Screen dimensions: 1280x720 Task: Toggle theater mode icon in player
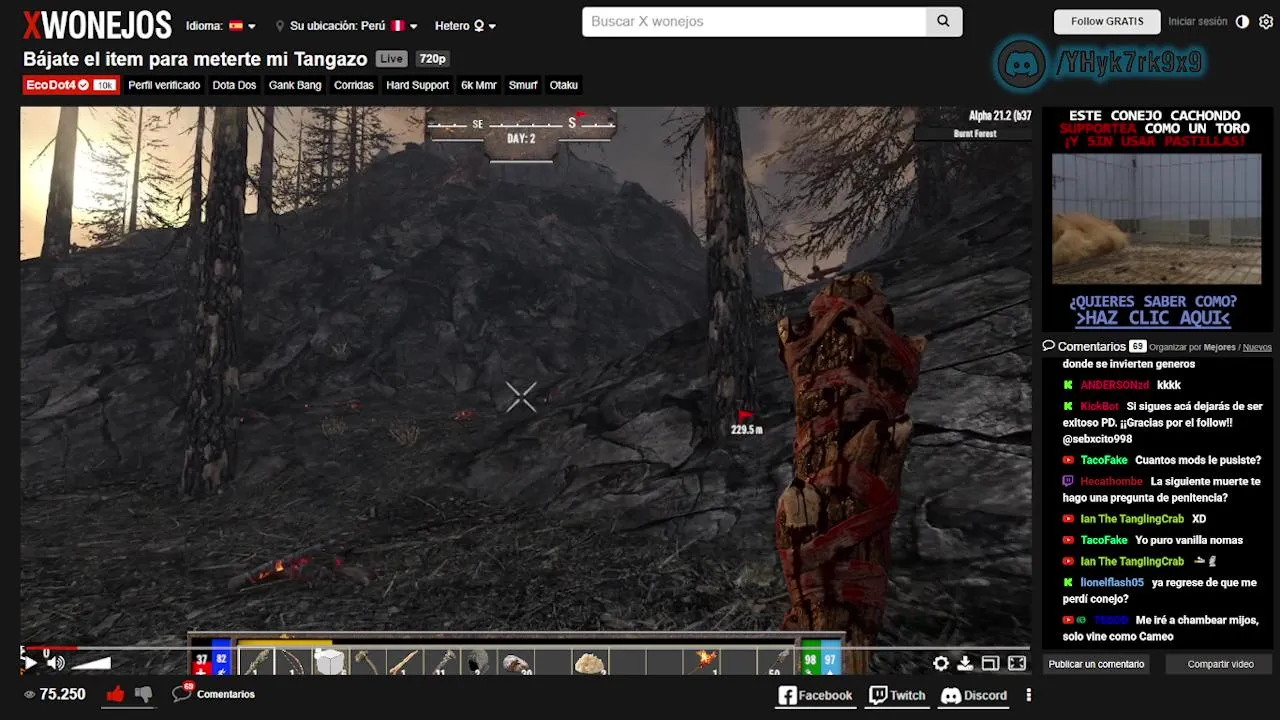coord(991,663)
